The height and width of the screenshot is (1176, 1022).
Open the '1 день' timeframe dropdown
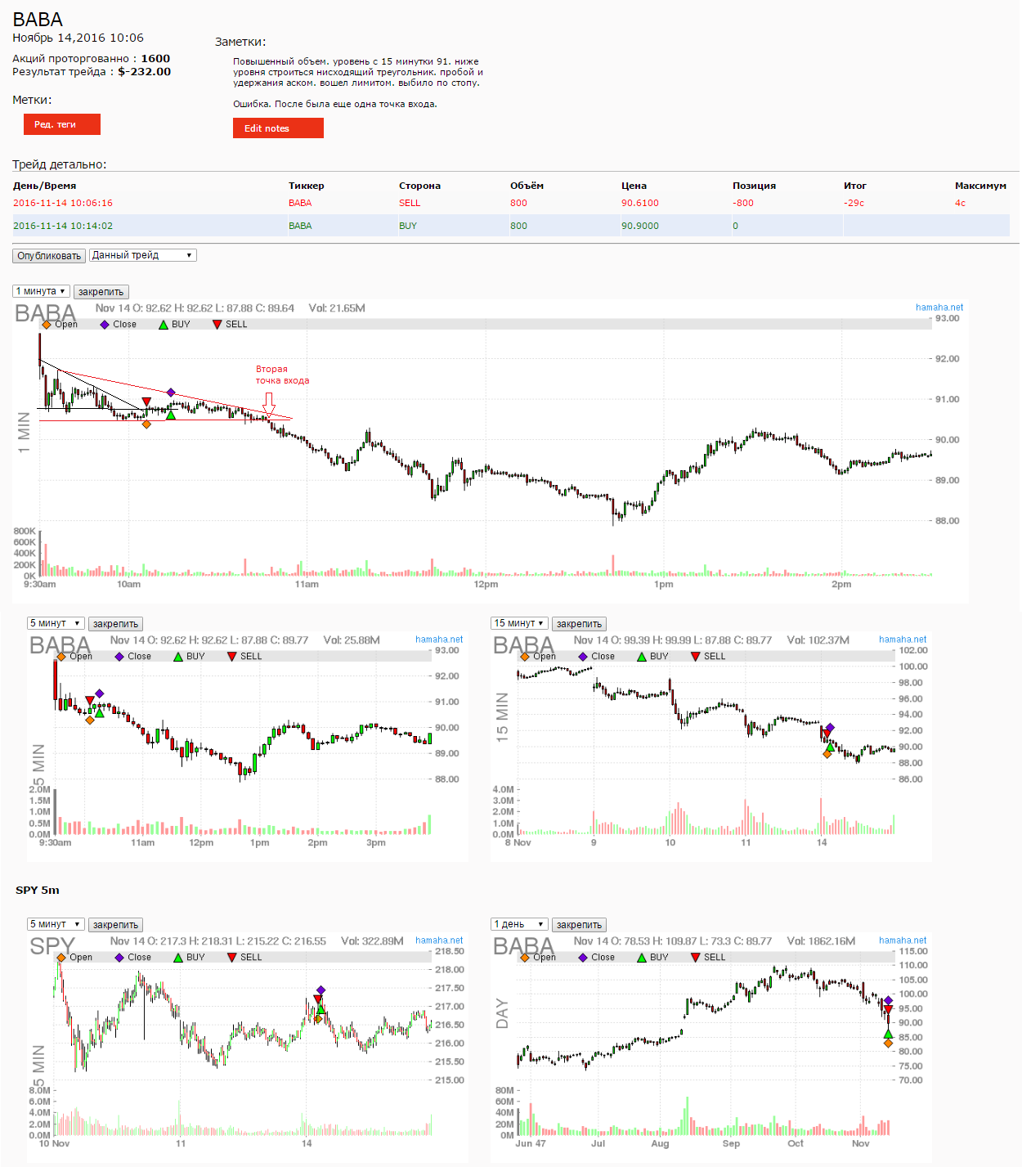519,924
